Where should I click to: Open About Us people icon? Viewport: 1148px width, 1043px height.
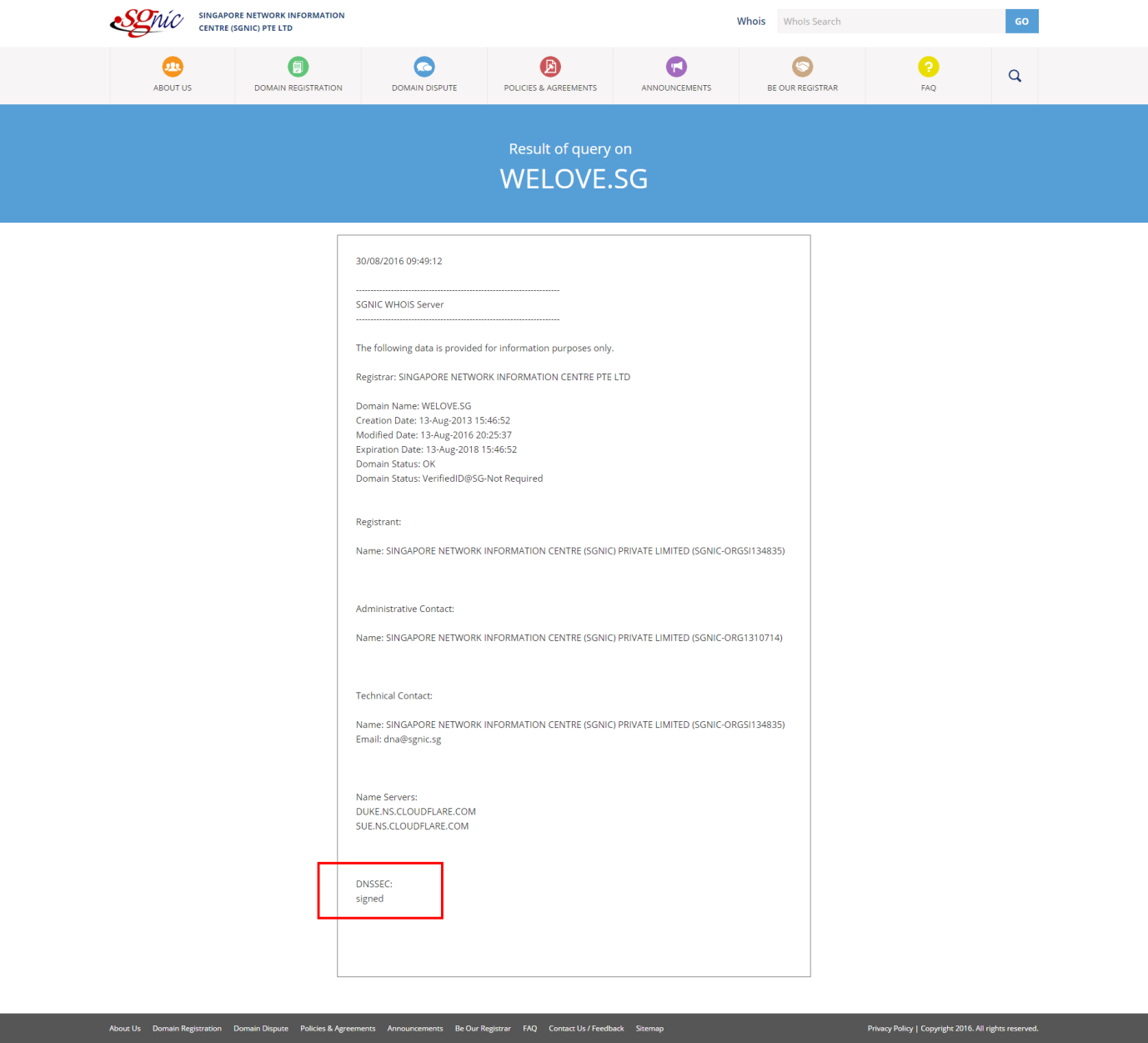173,67
